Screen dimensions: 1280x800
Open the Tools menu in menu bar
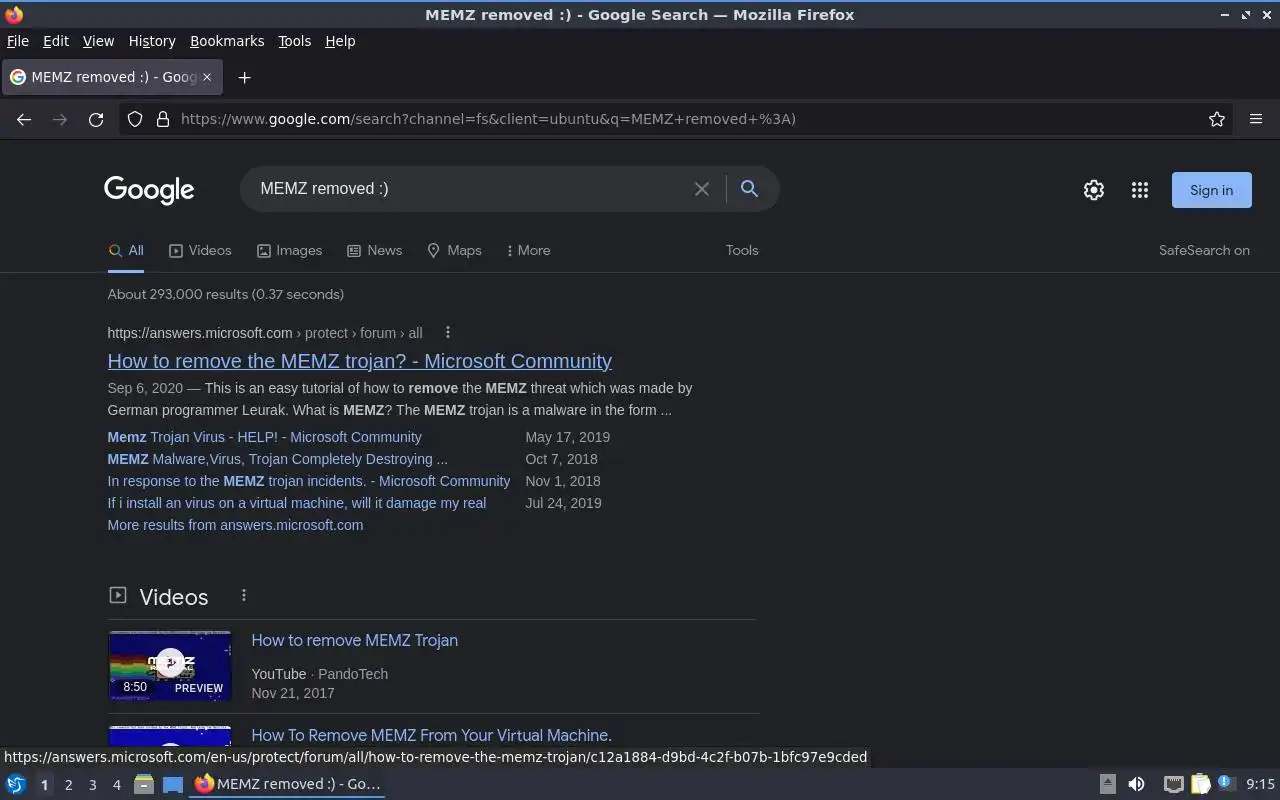(x=294, y=41)
